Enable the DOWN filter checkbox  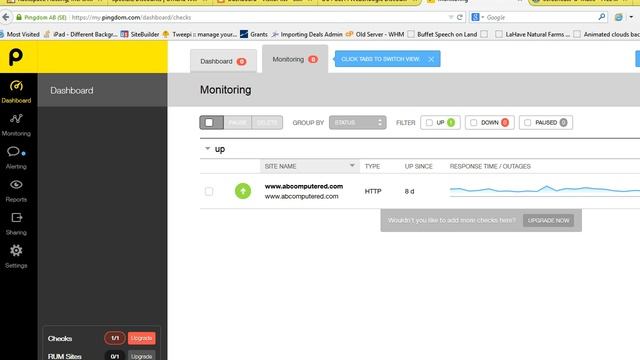[x=473, y=122]
